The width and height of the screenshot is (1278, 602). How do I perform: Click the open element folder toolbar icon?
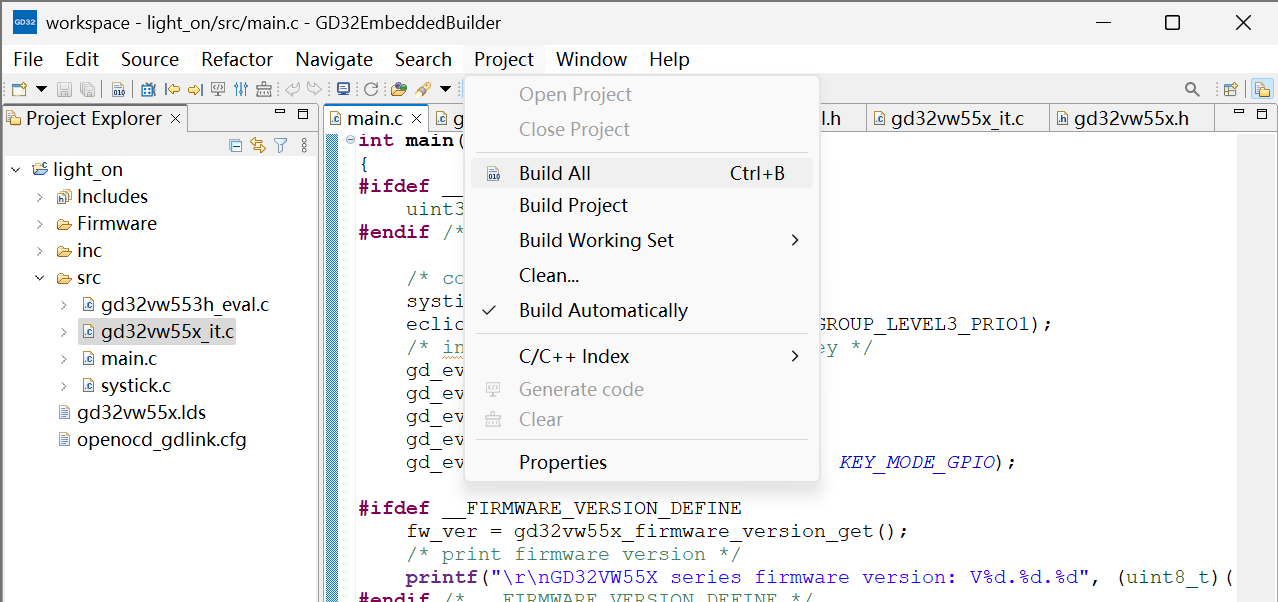399,89
